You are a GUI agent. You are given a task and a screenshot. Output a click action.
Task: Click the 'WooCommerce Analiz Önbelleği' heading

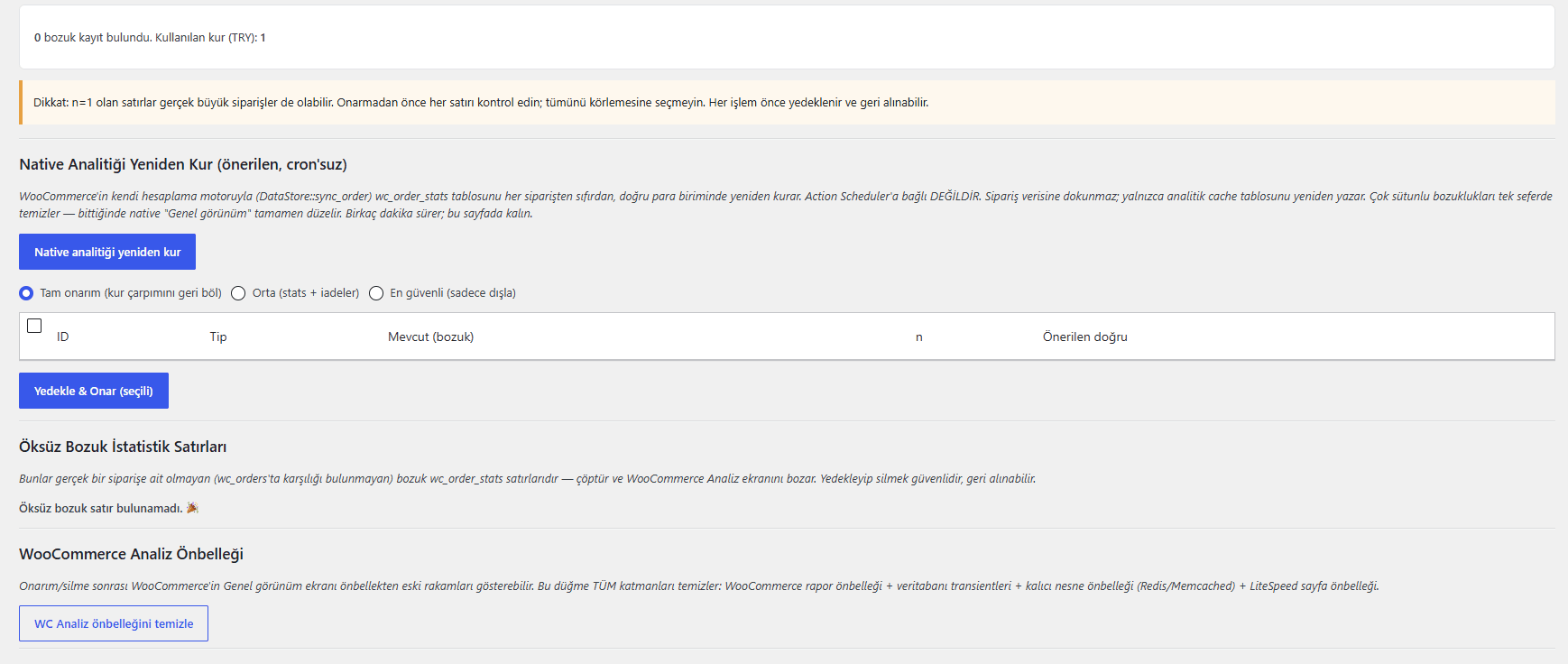point(131,554)
